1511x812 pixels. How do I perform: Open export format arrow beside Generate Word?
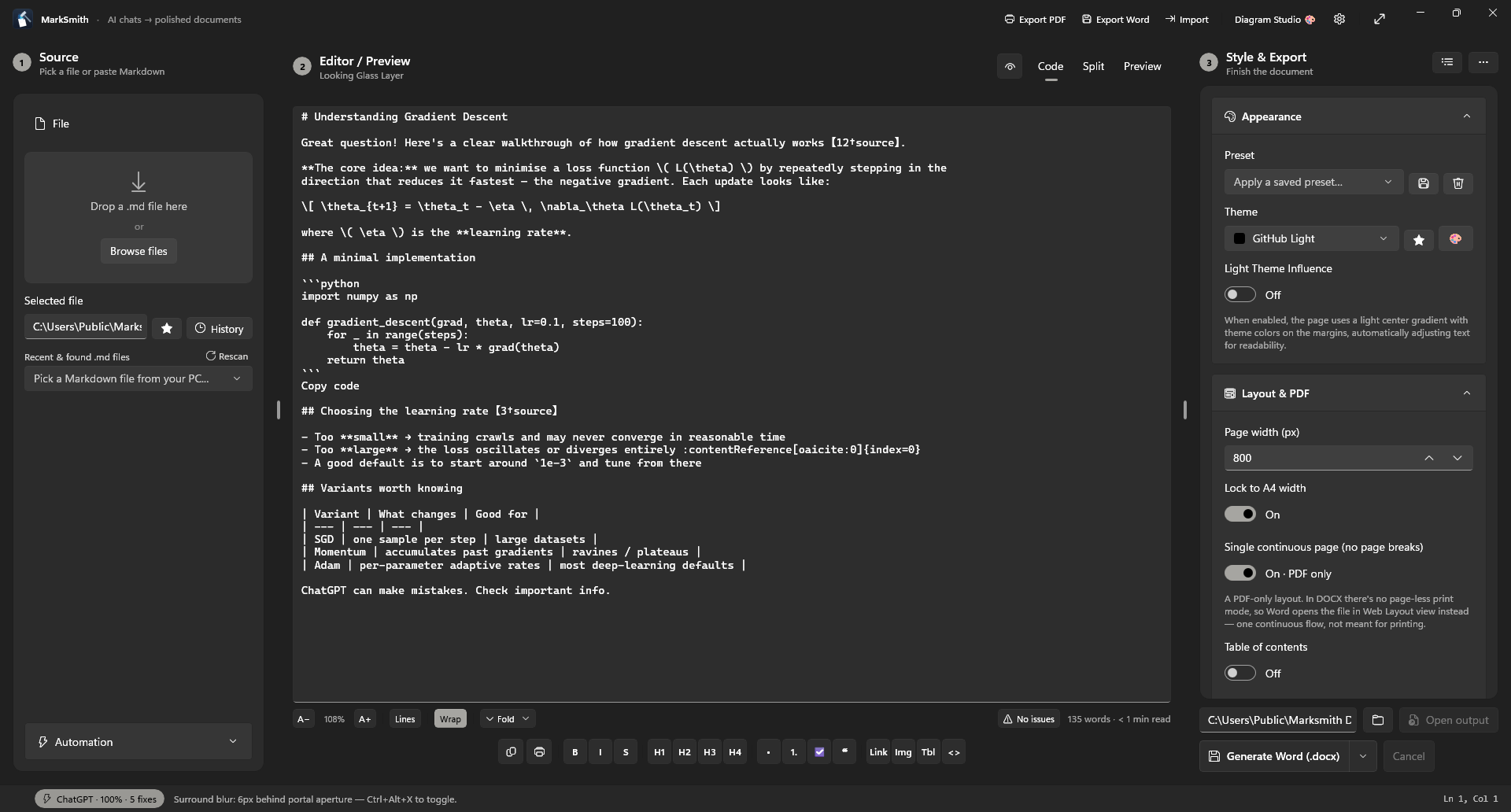1362,756
